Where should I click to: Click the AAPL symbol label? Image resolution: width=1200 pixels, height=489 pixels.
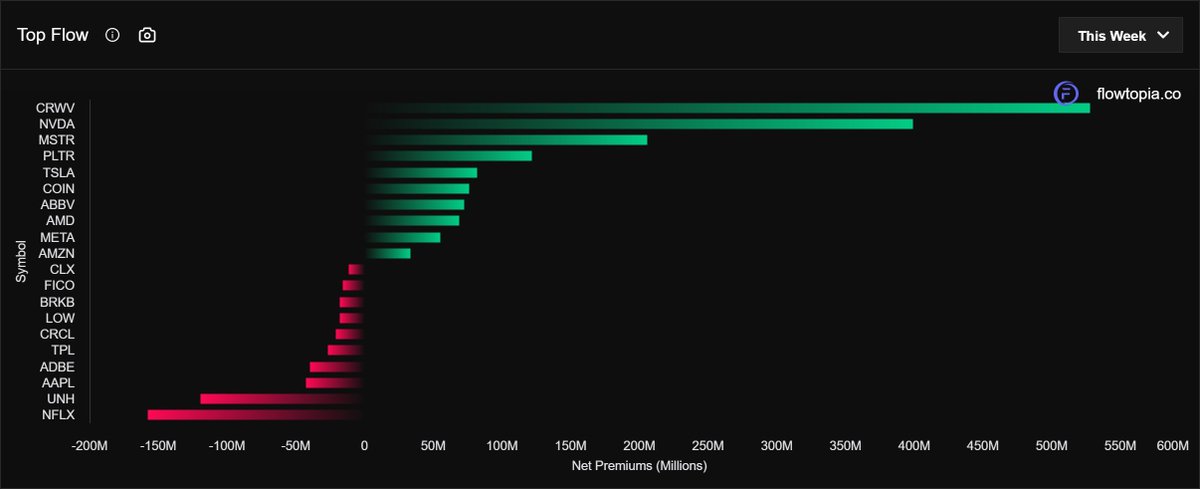(x=58, y=382)
